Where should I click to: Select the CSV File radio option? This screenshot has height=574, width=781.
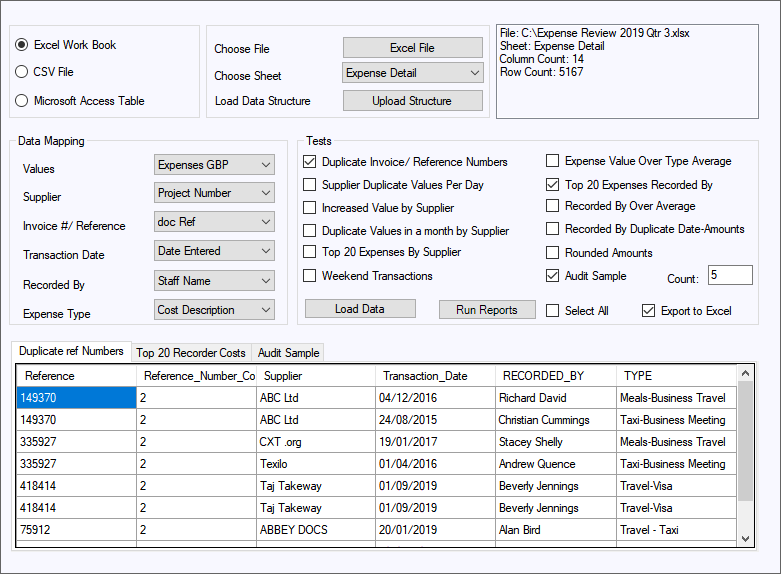pyautogui.click(x=22, y=72)
